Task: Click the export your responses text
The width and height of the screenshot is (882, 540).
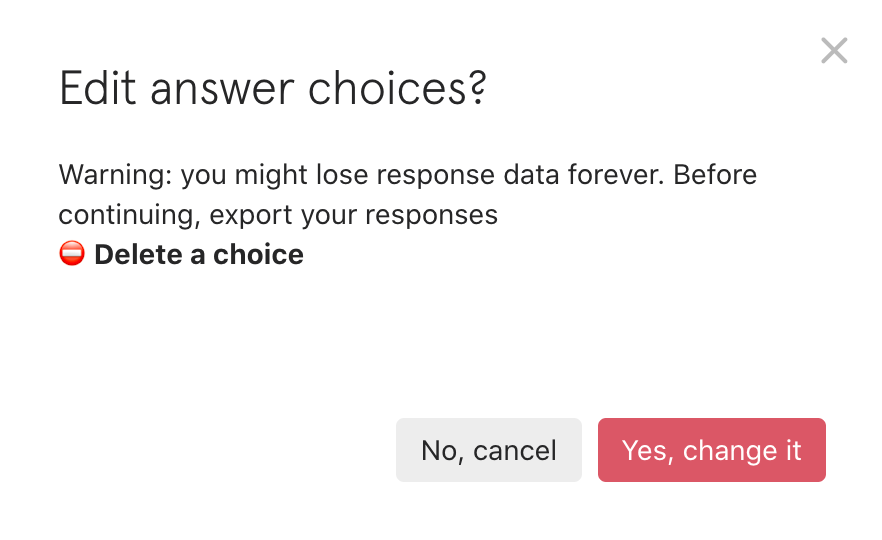Action: pos(354,215)
